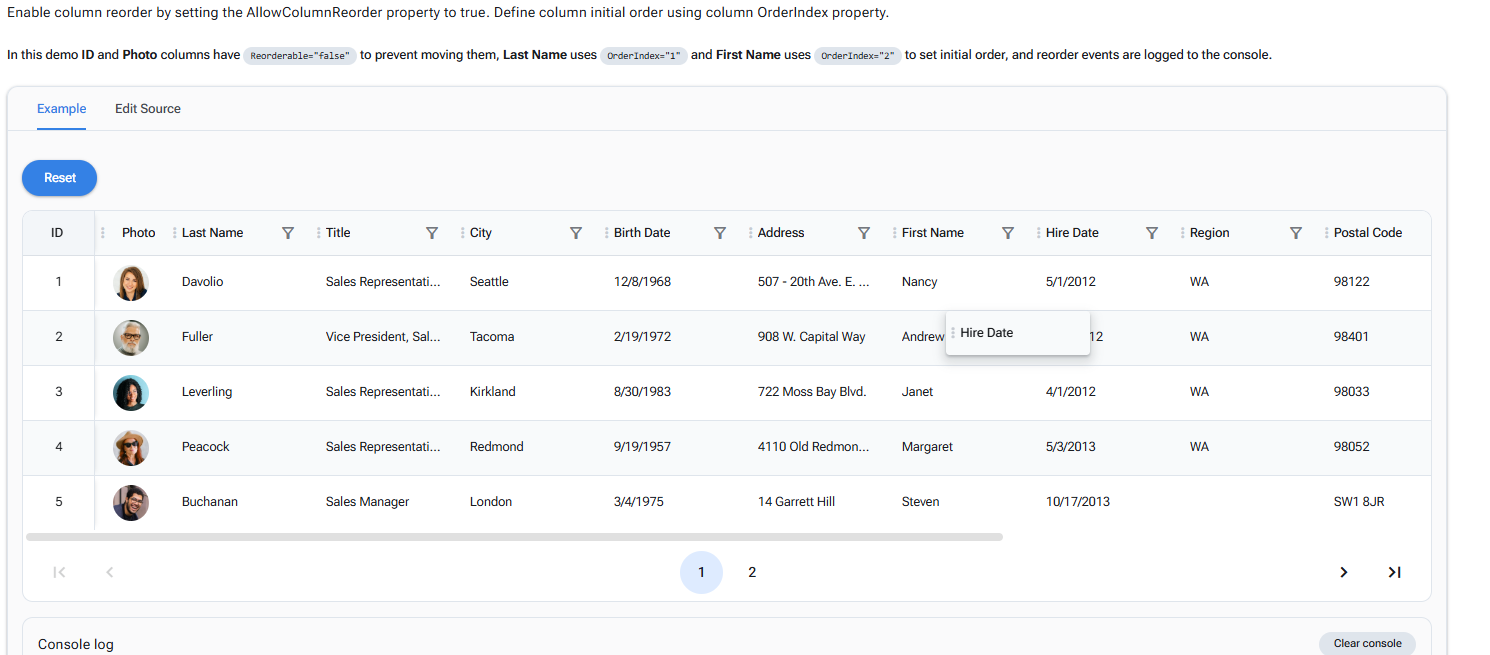Image resolution: width=1490 pixels, height=655 pixels.
Task: Open the filter icon on Last Name column
Action: point(288,233)
